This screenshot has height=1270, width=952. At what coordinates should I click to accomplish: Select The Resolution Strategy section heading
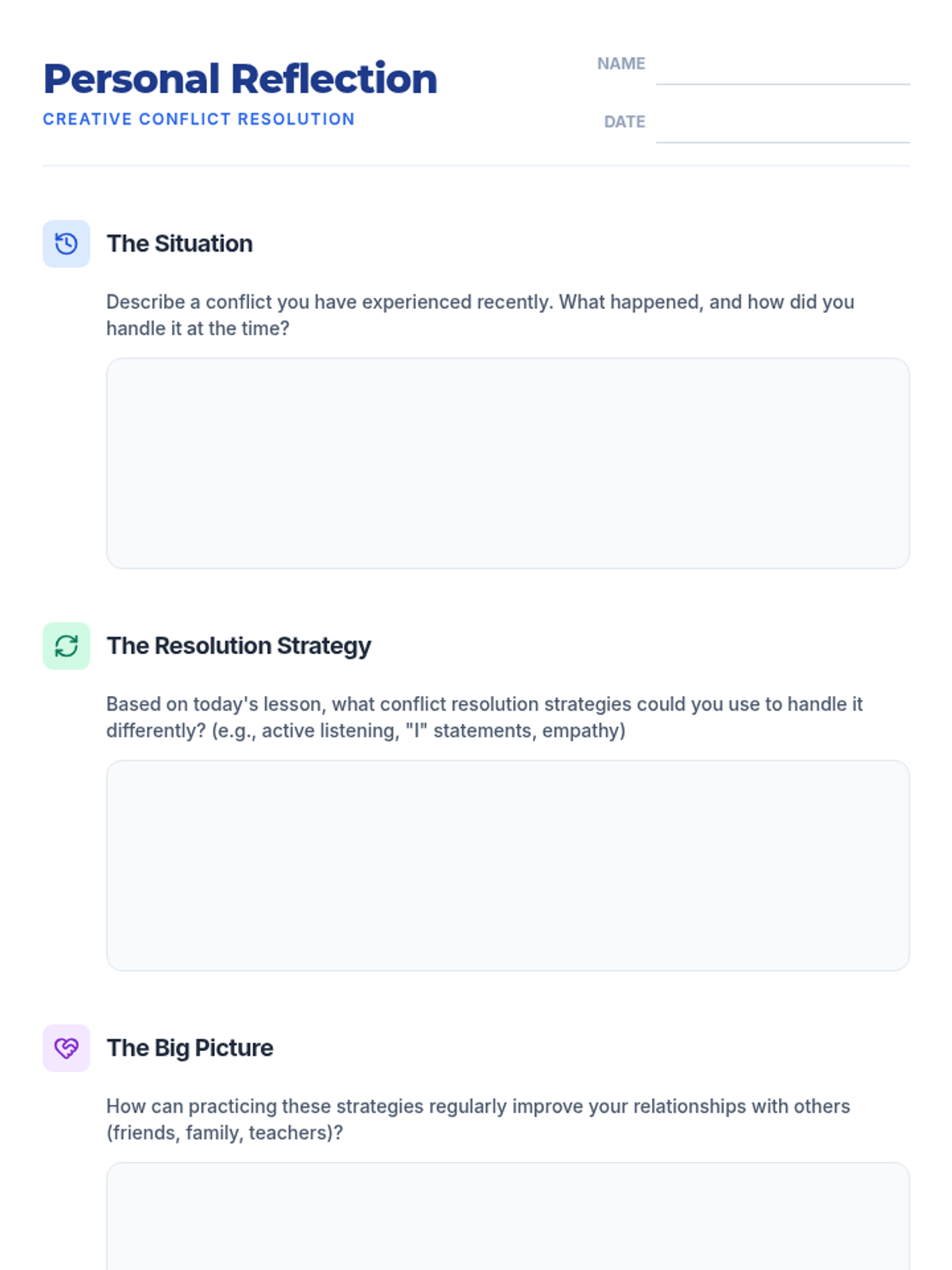(x=239, y=646)
